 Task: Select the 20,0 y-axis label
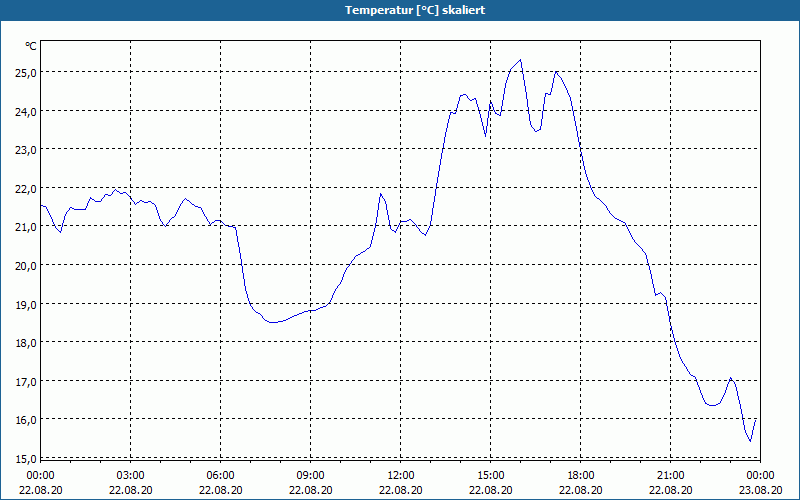[26, 266]
